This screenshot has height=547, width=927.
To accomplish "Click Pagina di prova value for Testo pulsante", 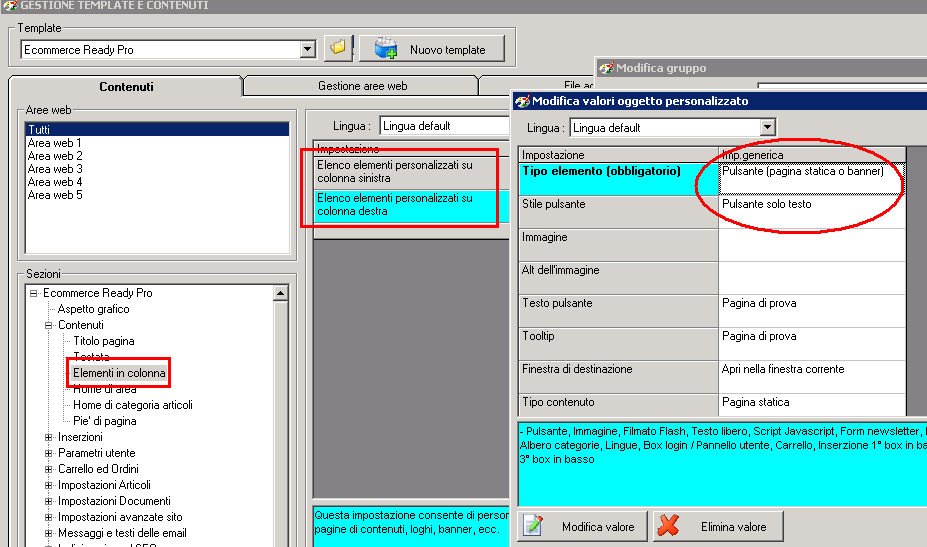I will pos(812,311).
